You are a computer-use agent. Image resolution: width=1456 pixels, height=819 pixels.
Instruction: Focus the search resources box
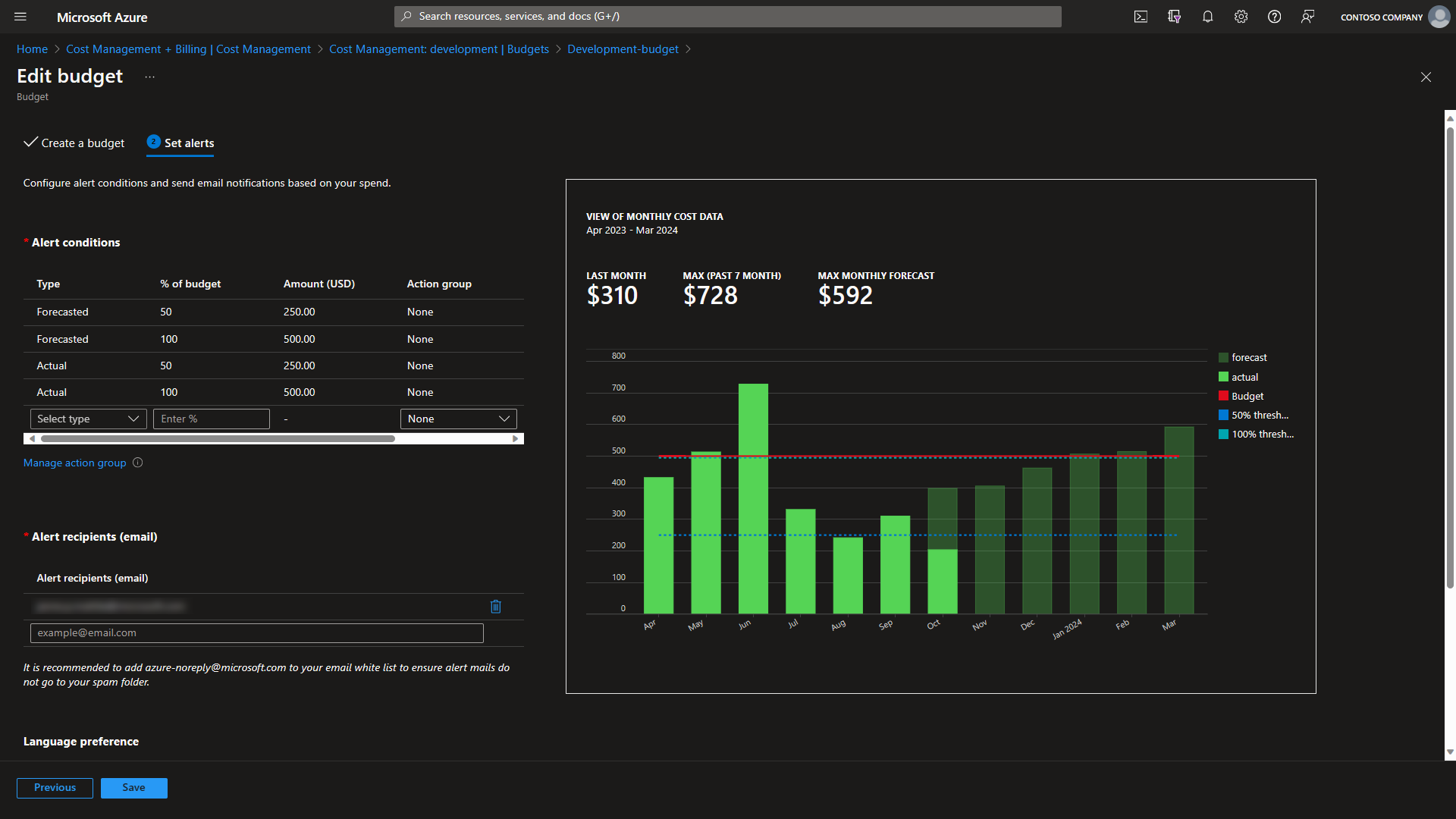[727, 16]
